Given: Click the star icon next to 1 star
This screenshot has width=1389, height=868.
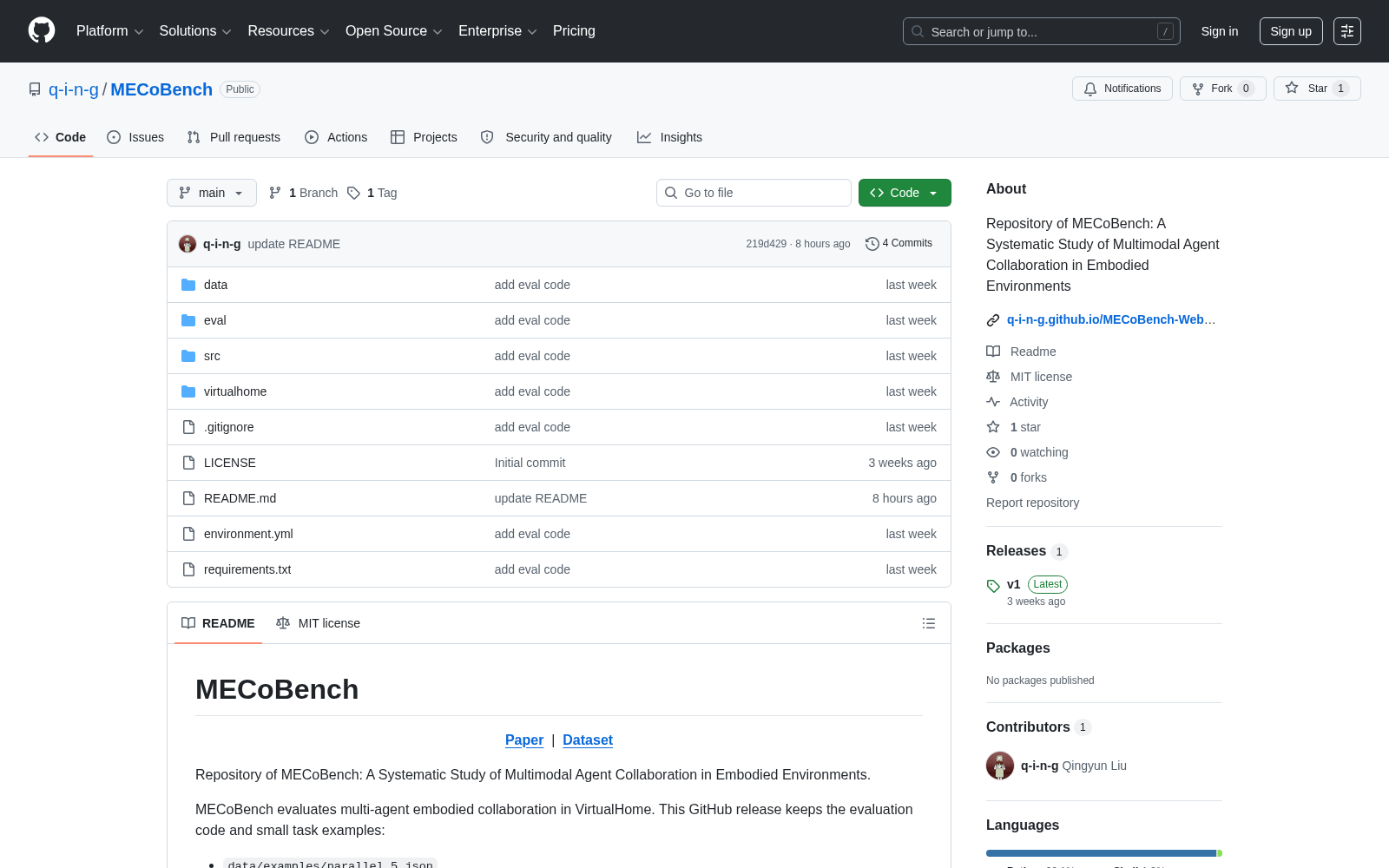Looking at the screenshot, I should click(993, 427).
